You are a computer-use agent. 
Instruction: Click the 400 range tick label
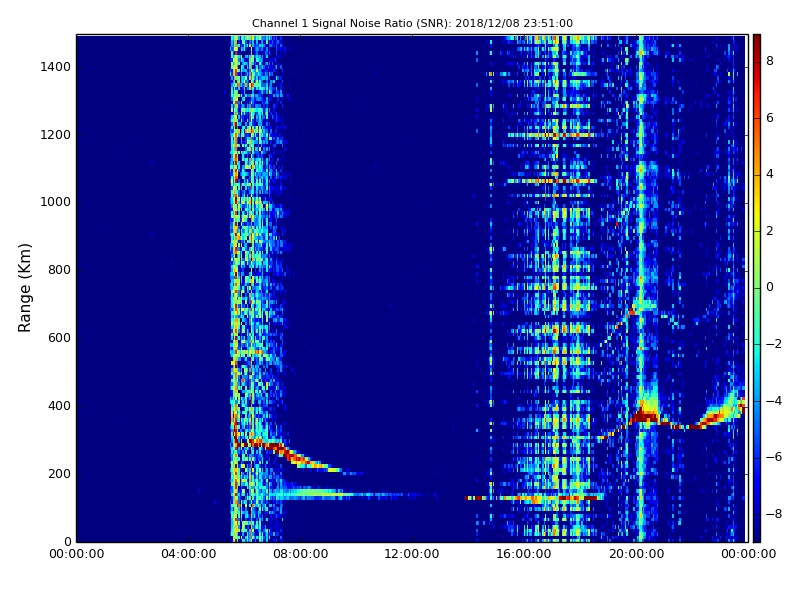click(59, 406)
